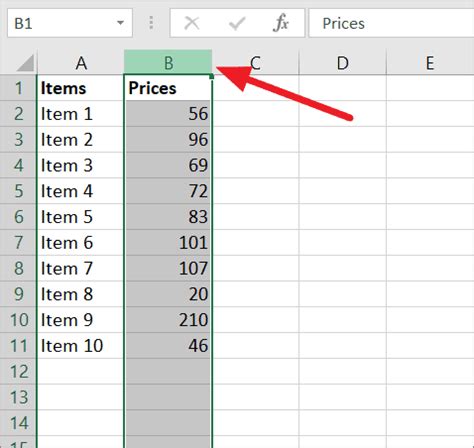Select cell containing Item 7

pyautogui.click(x=80, y=268)
